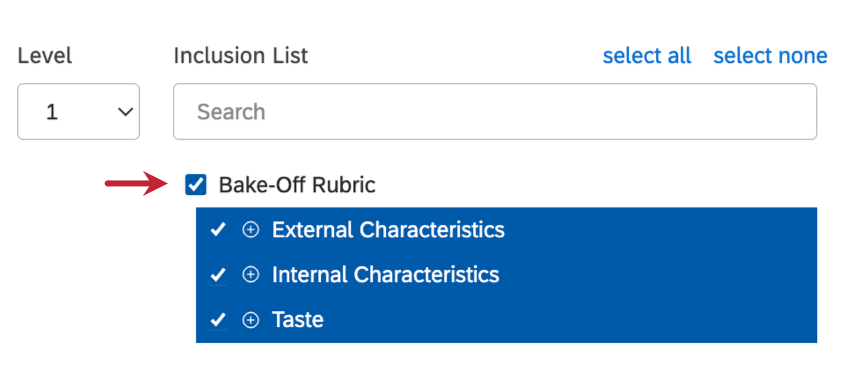Uncheck the External Characteristics checkmark
Viewport: 850px width, 368px height.
pyautogui.click(x=217, y=230)
